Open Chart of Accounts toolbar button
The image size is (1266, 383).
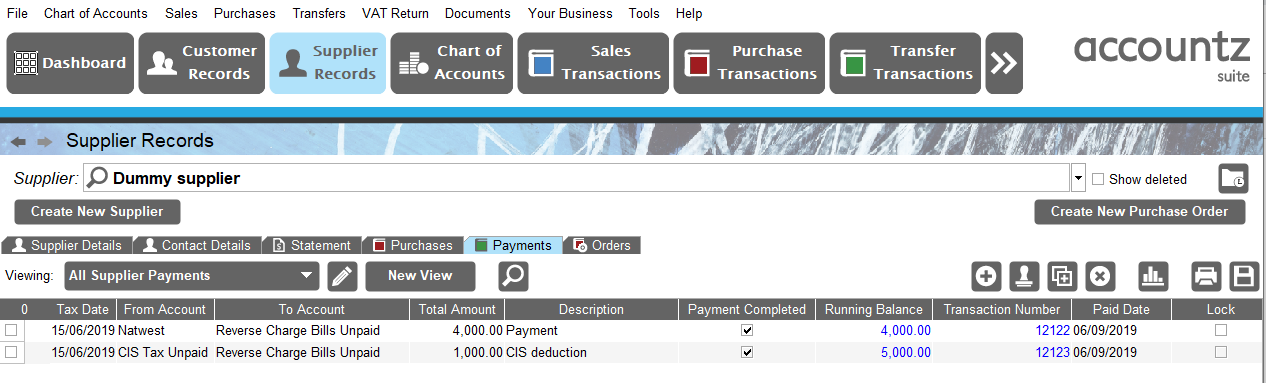(x=452, y=63)
